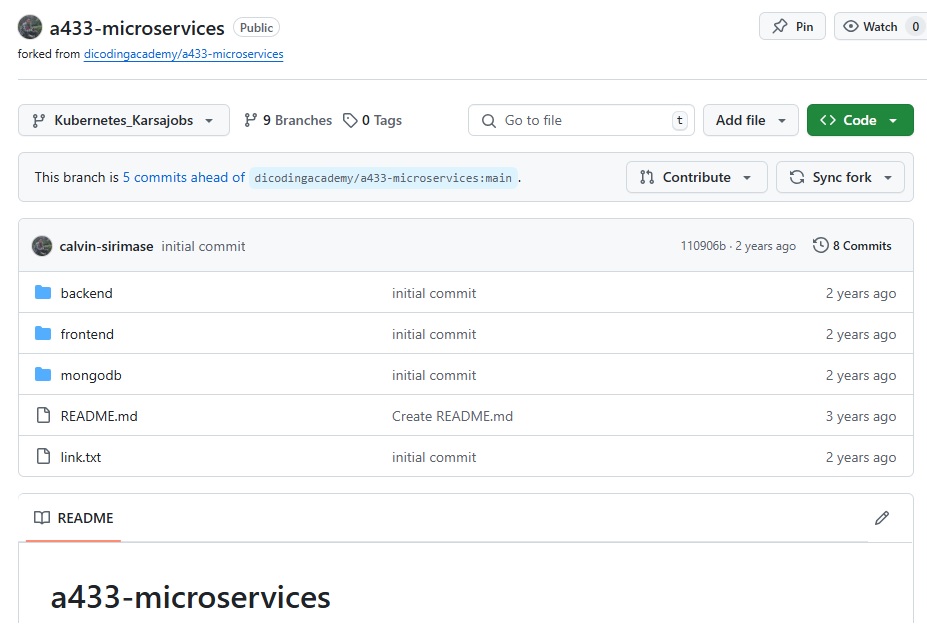Image resolution: width=927 pixels, height=644 pixels.
Task: Click the folder icon for frontend
Action: [x=43, y=334]
